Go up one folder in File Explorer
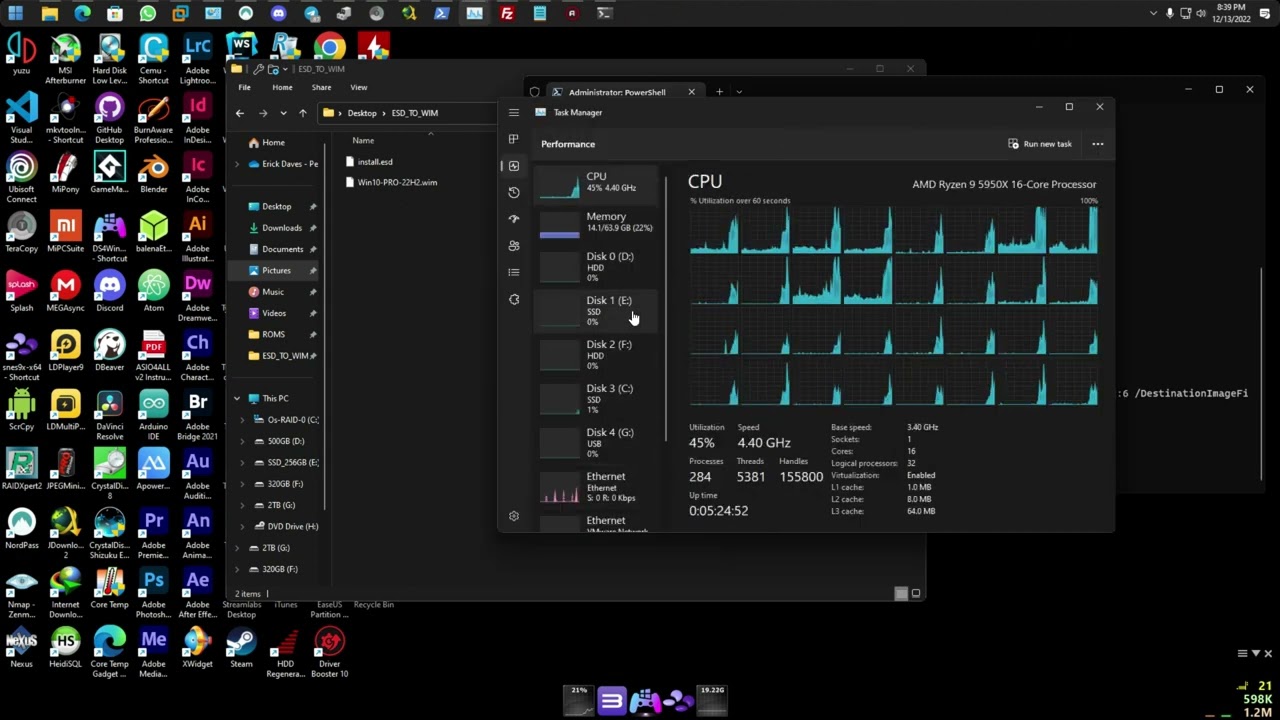Viewport: 1280px width, 720px height. (x=302, y=113)
